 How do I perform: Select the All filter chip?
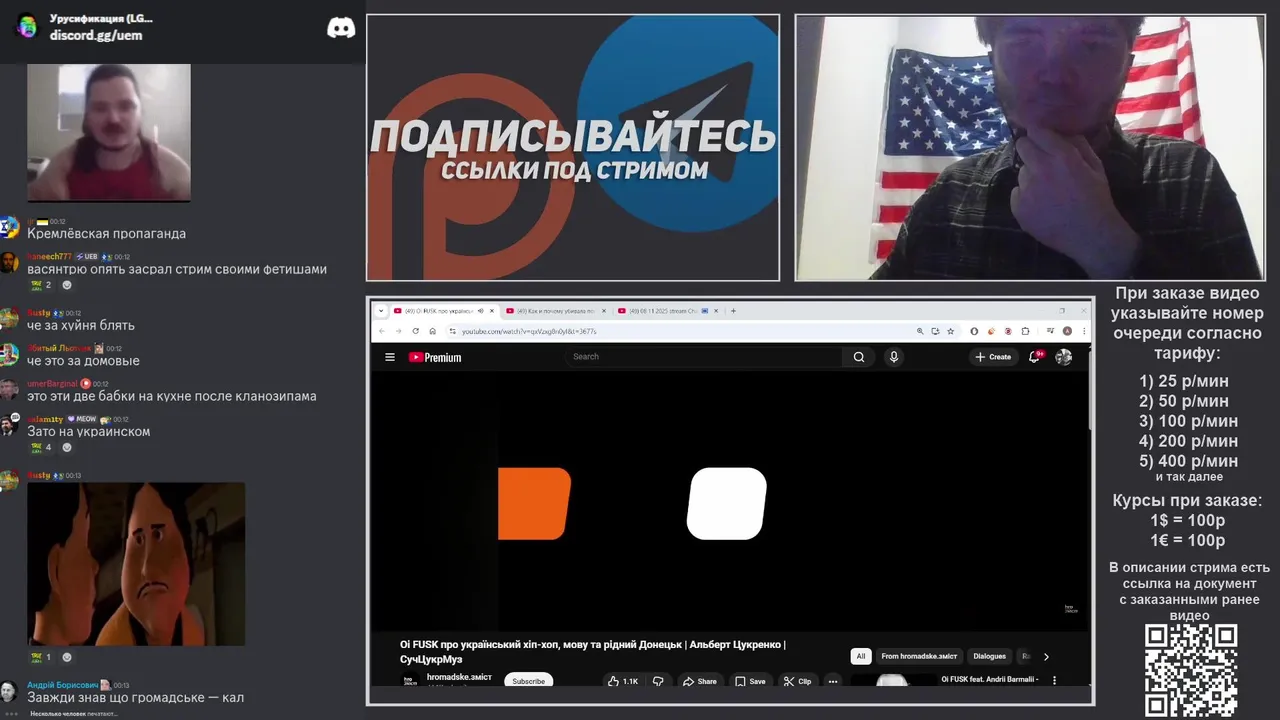(861, 657)
